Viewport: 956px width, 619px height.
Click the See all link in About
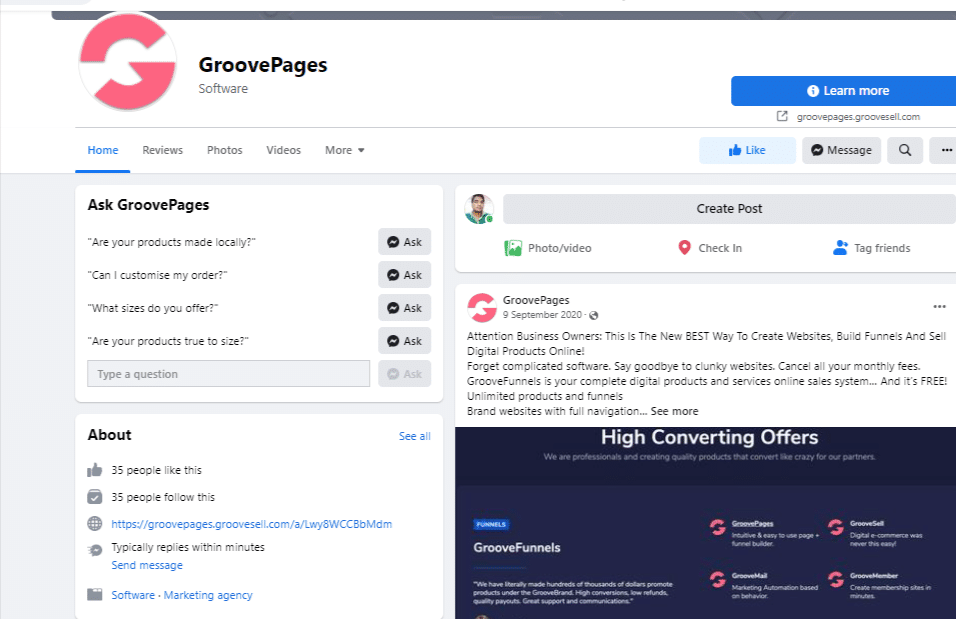click(415, 436)
